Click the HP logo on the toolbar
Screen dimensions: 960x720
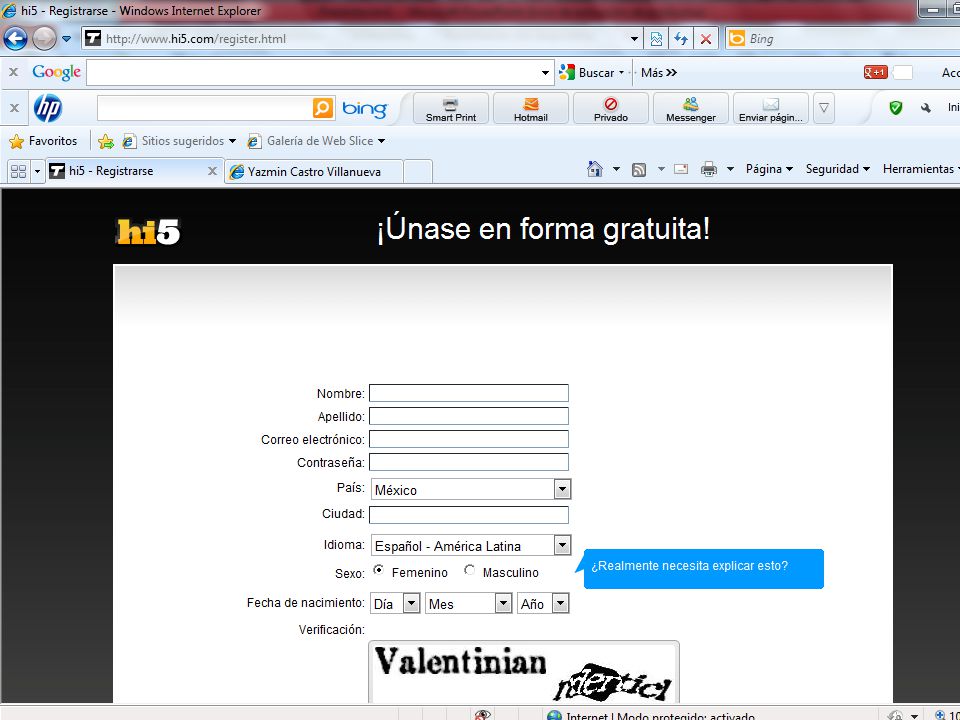click(48, 108)
